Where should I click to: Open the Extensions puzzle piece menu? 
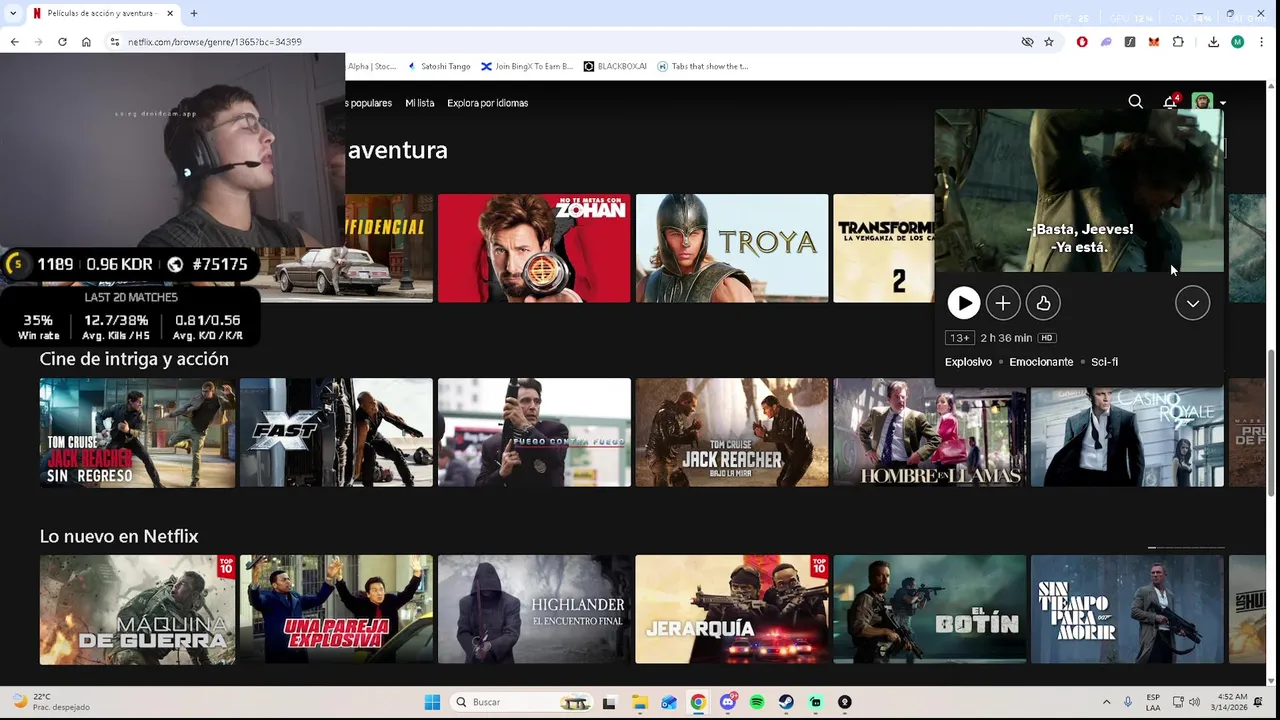1178,42
